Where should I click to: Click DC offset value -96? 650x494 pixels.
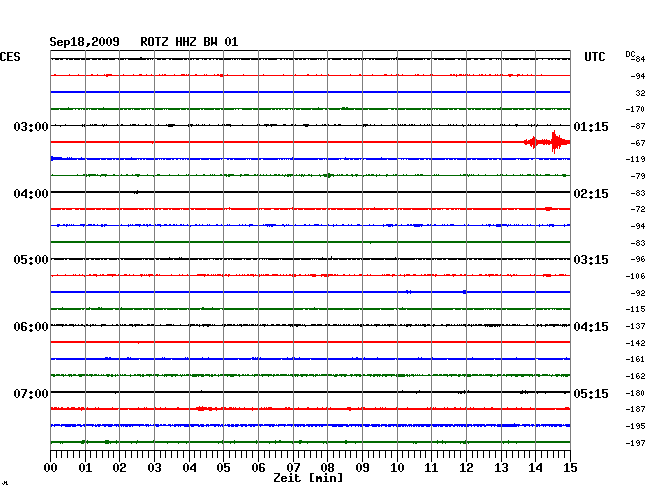(x=638, y=259)
